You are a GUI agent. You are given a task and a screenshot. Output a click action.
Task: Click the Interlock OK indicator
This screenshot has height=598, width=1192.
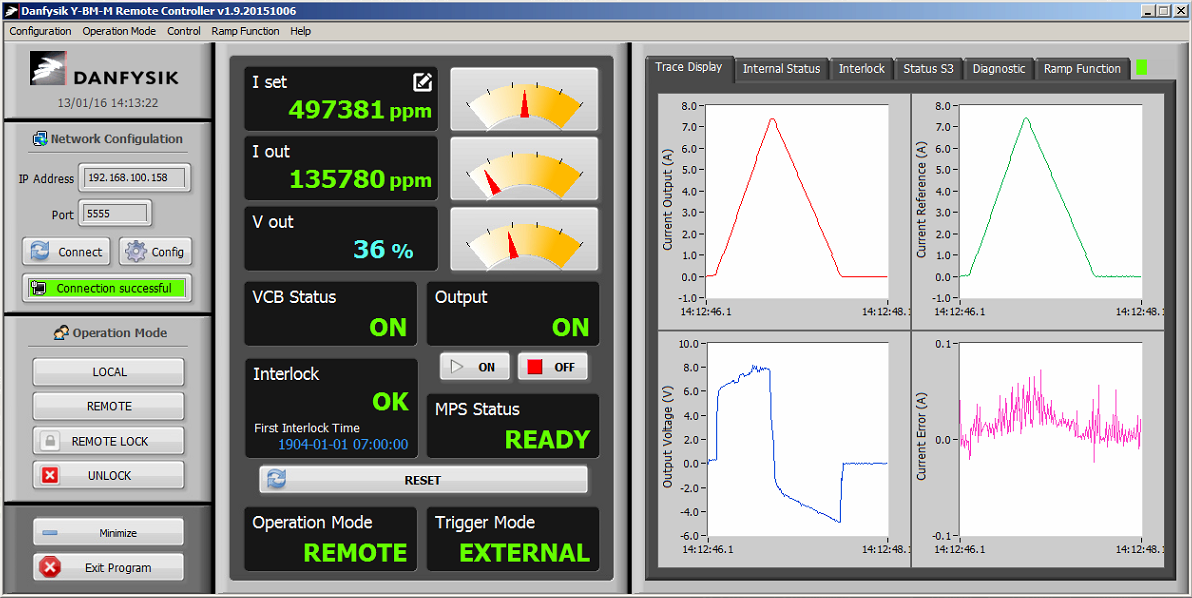(390, 400)
